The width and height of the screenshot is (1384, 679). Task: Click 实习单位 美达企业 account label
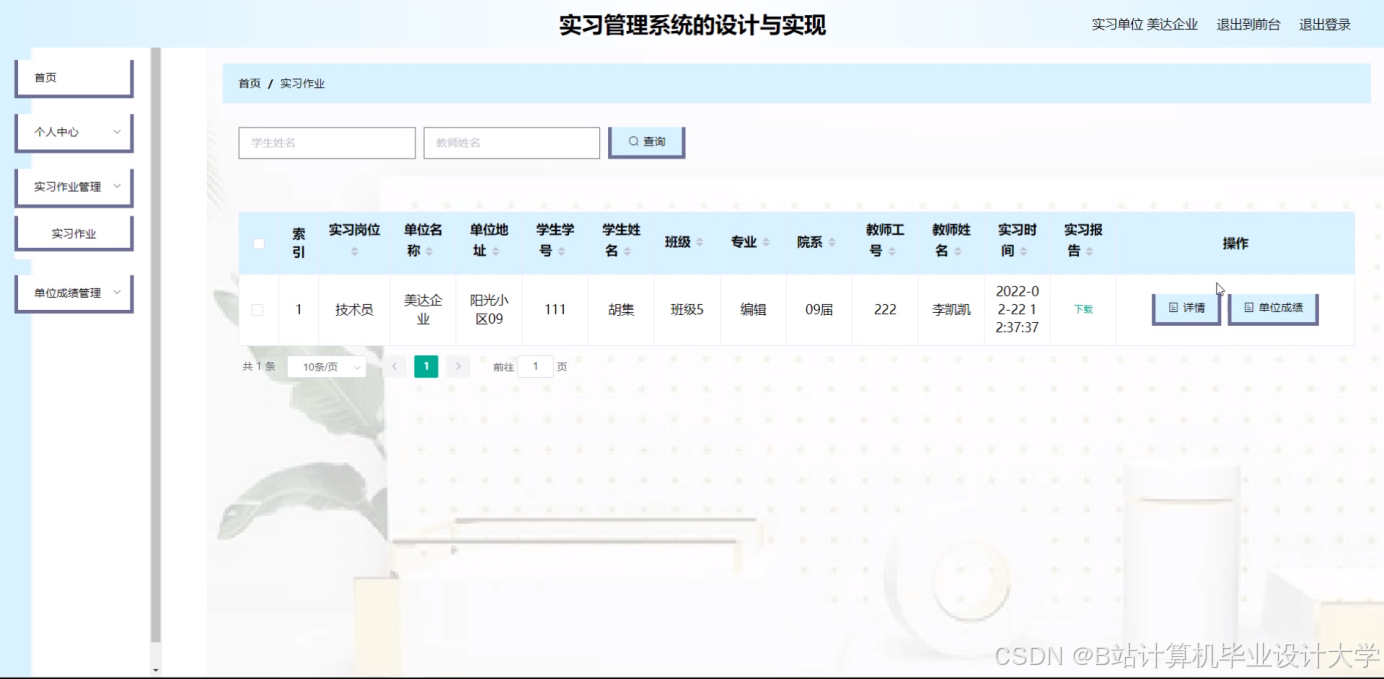click(1145, 25)
